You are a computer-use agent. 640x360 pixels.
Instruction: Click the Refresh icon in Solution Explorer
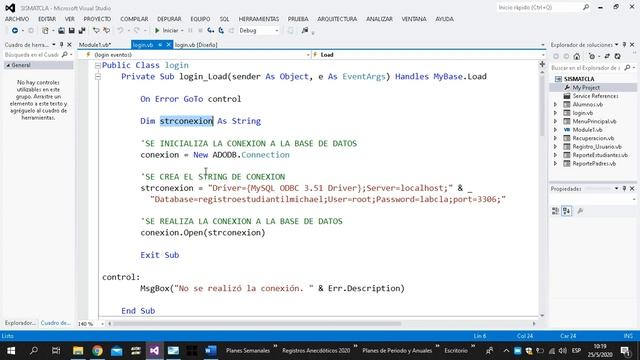pyautogui.click(x=618, y=56)
